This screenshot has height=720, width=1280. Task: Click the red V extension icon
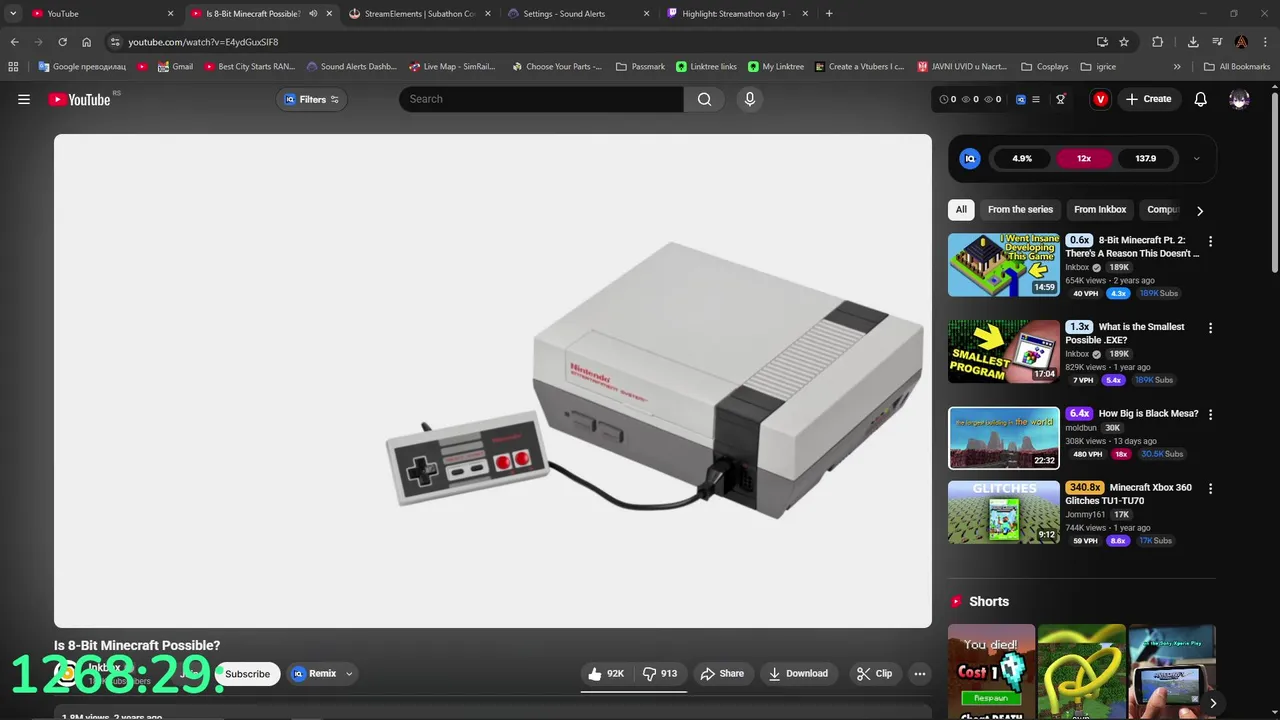point(1100,99)
